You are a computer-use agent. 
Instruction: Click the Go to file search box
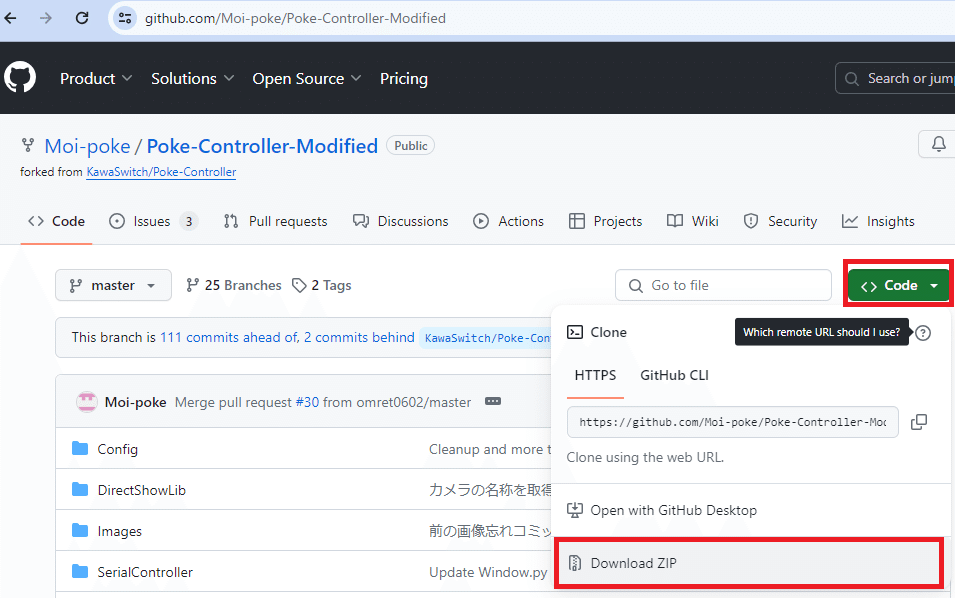723,285
